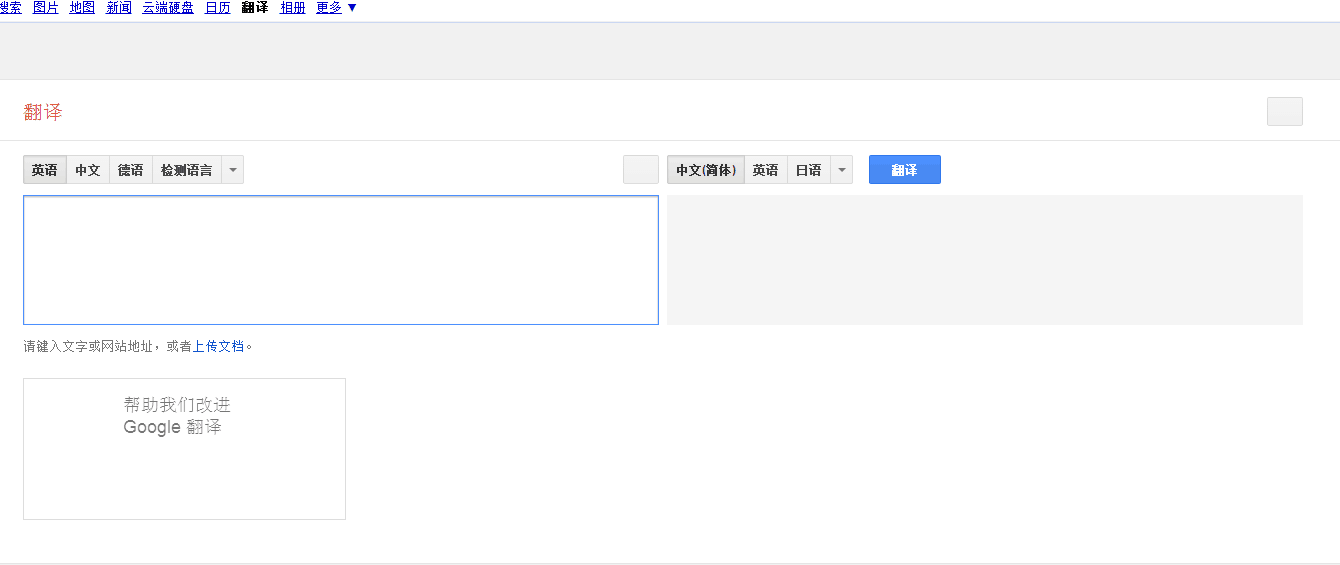
Task: Open the 更多 menu in the top bar
Action: (x=336, y=8)
